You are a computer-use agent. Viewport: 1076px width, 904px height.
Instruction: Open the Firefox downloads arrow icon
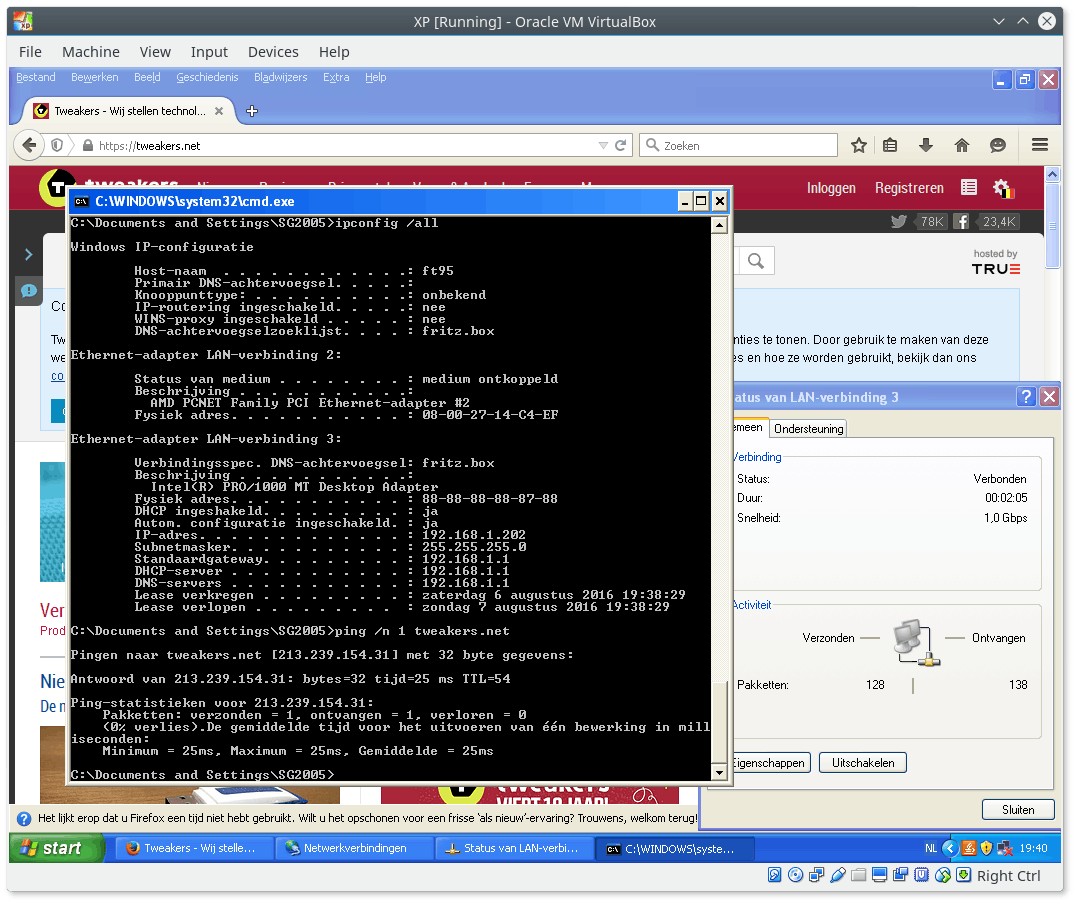pos(926,146)
